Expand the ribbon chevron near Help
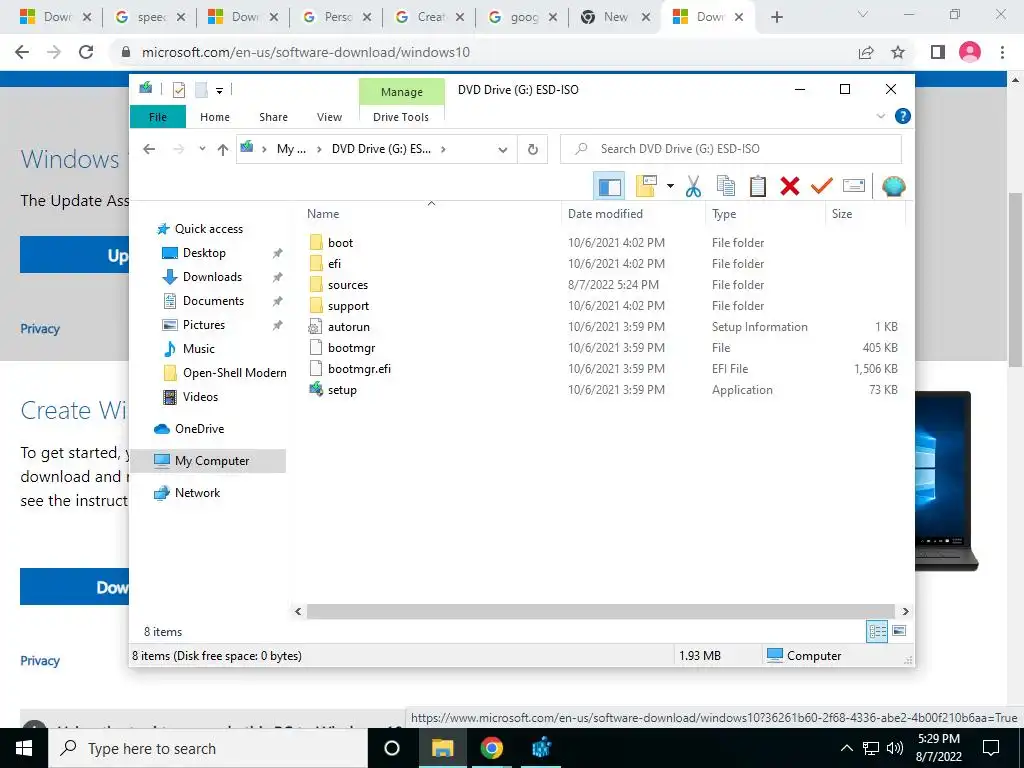 pos(880,116)
